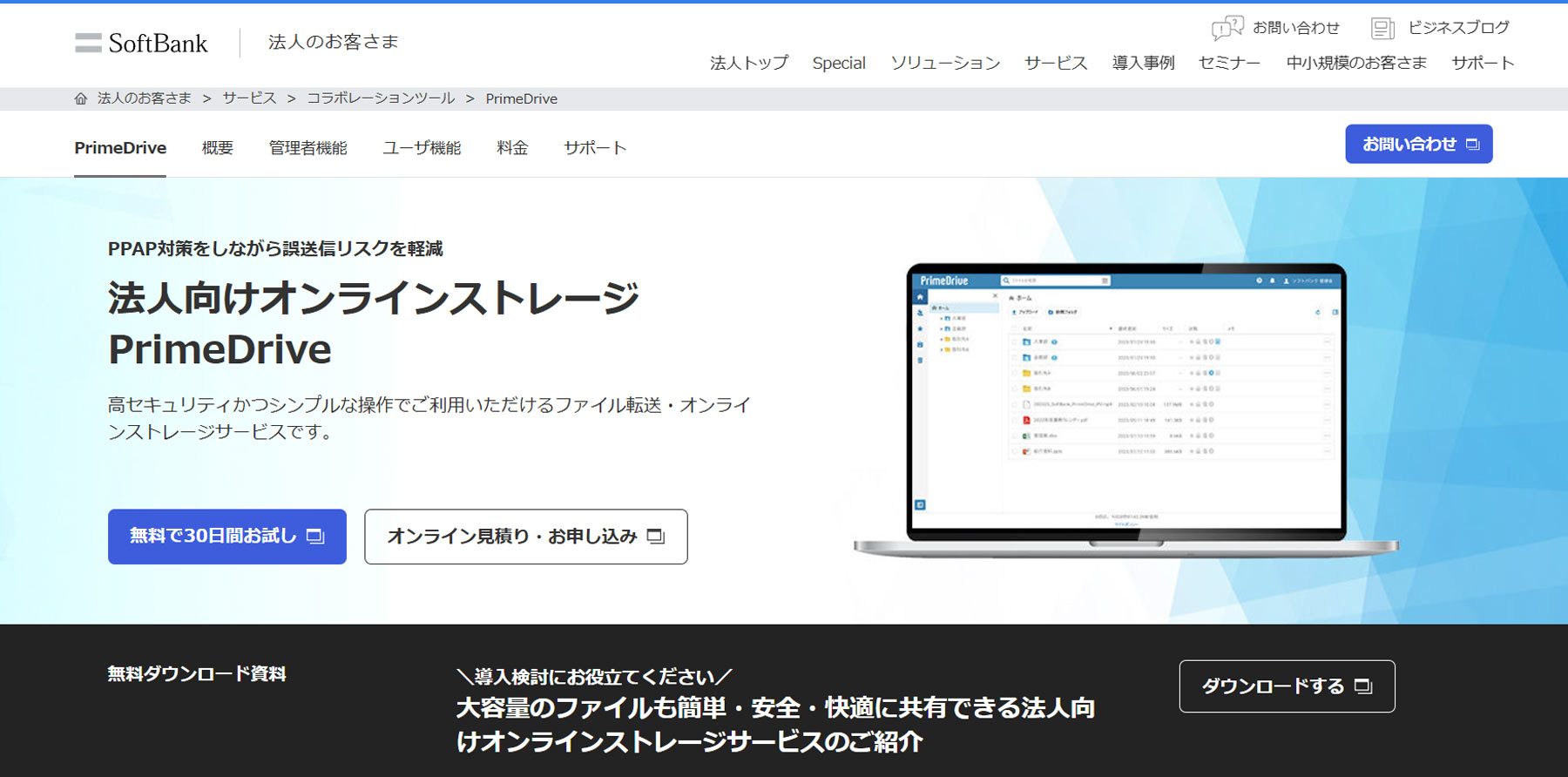Switch to the ユーザ機能 tab
This screenshot has width=1568, height=777.
(x=422, y=148)
